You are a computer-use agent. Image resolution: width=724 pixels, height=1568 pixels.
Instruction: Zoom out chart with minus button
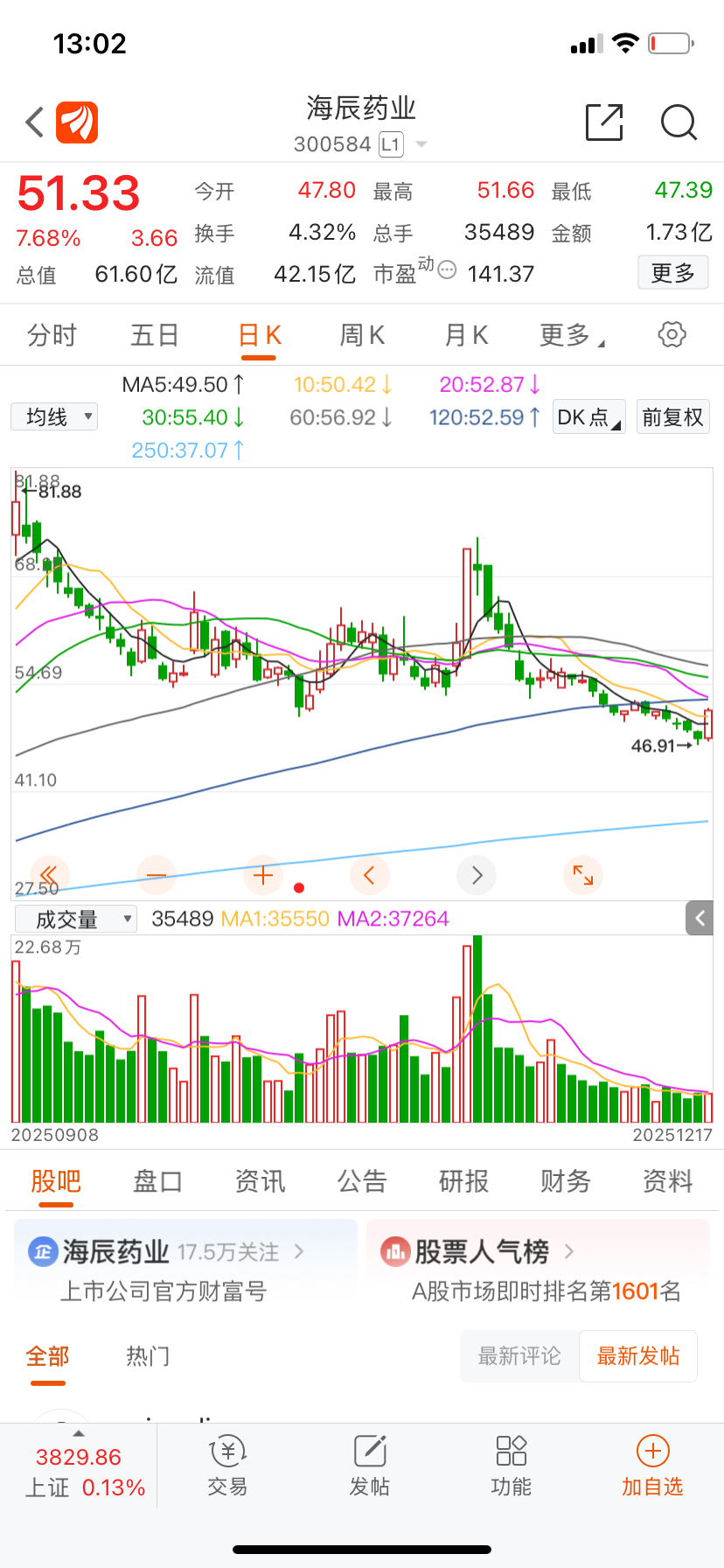[x=157, y=875]
